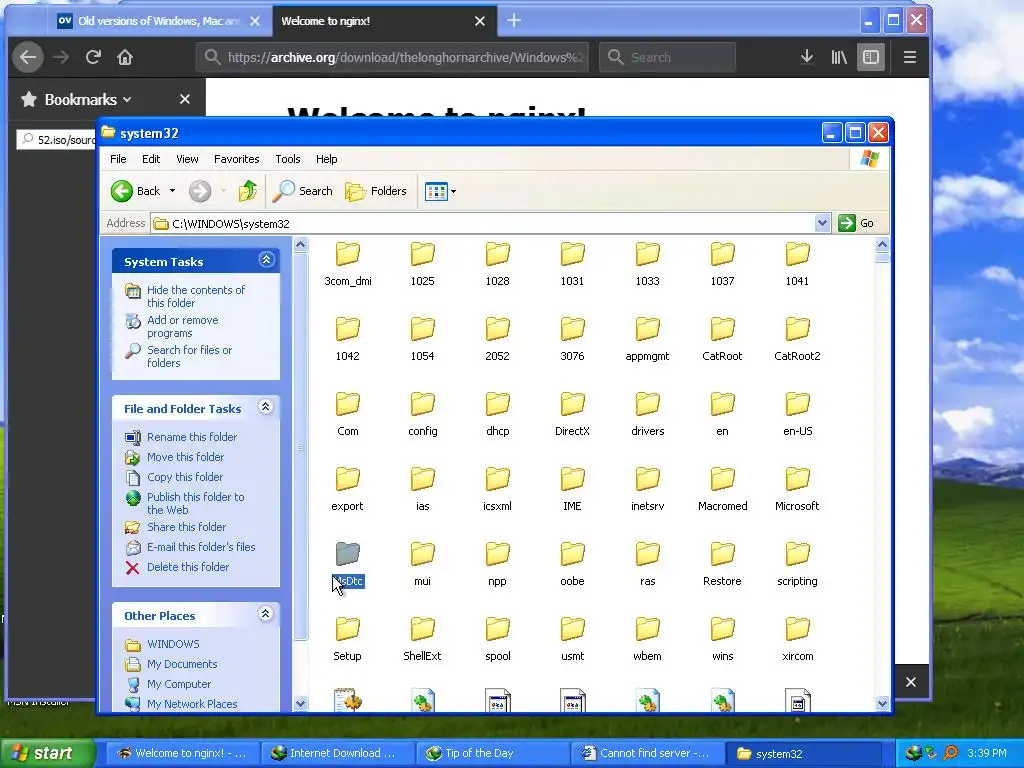The width and height of the screenshot is (1024, 768).
Task: Reload the page in the browser window
Action: (93, 57)
